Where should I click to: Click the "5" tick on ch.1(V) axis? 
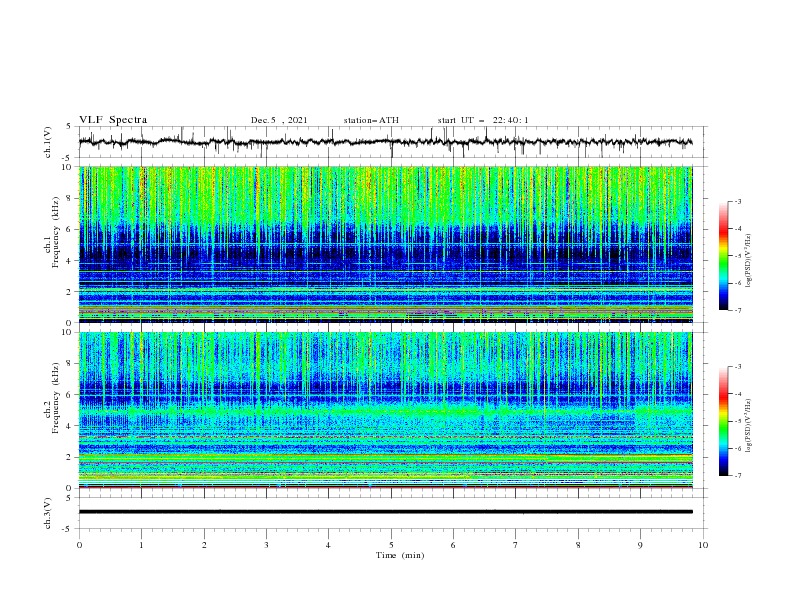69,127
